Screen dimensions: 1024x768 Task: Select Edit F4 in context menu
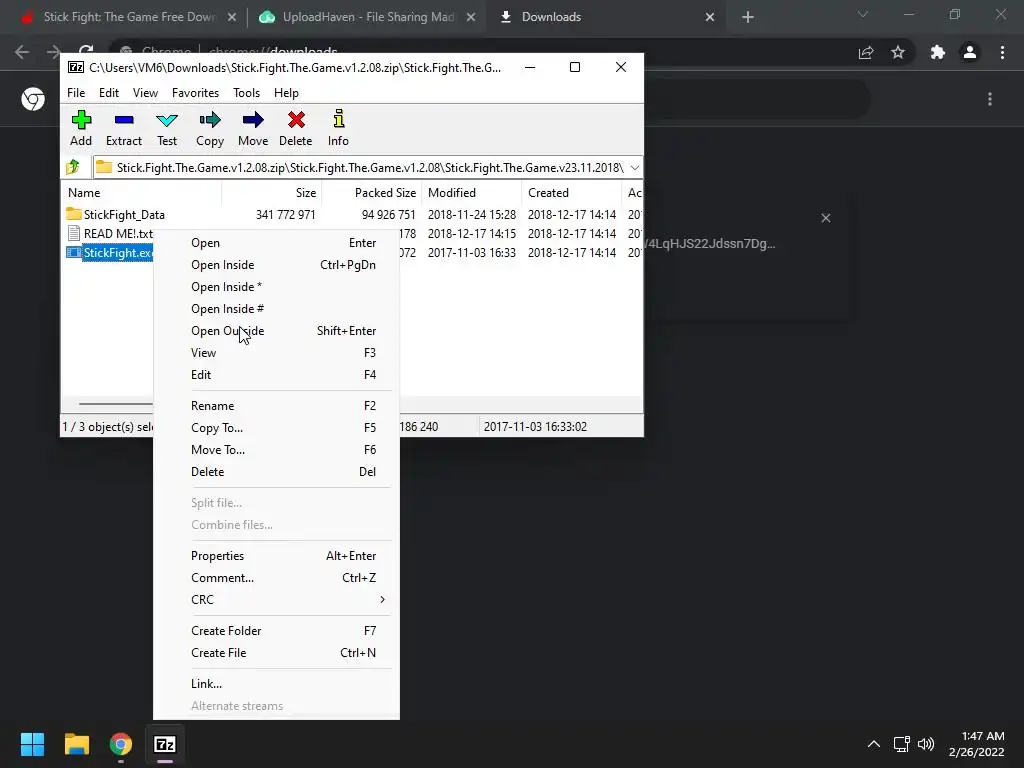pos(276,375)
